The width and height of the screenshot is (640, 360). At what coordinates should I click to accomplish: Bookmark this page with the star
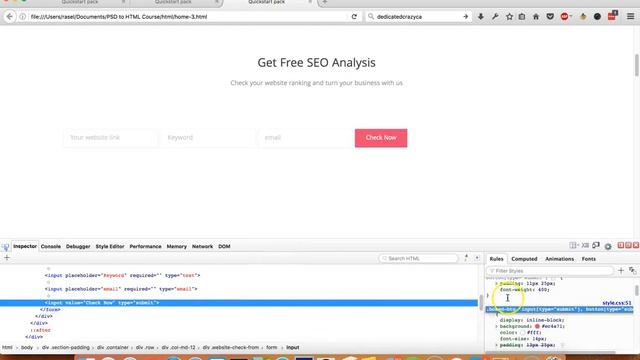(509, 17)
